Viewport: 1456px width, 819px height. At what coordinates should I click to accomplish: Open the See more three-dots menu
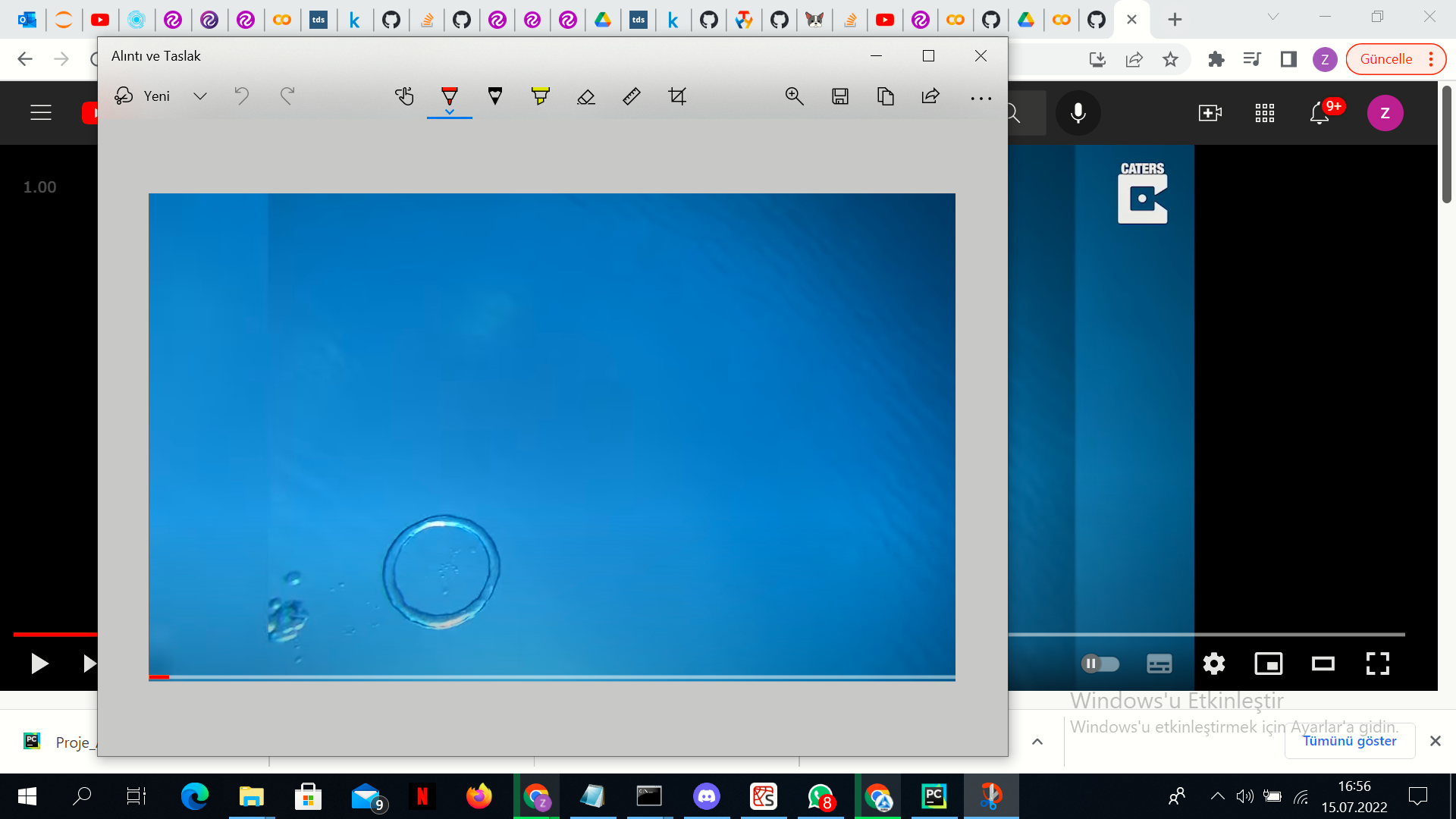981,98
